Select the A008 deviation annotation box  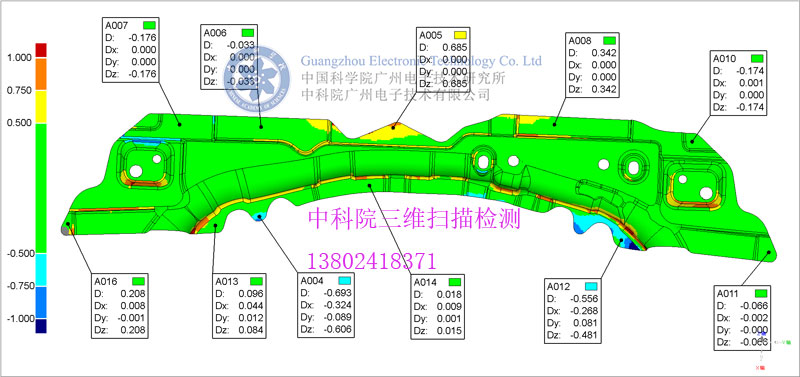click(x=594, y=65)
